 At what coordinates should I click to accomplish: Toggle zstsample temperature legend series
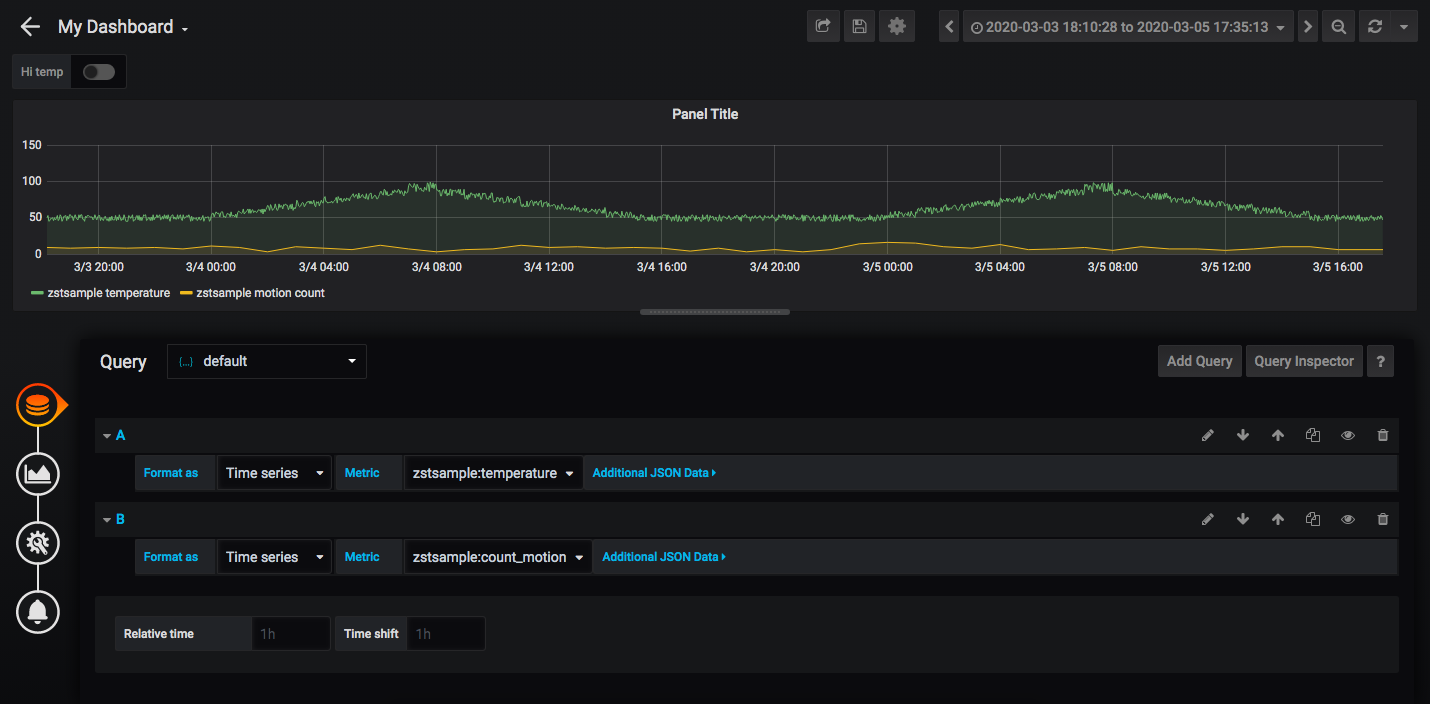pos(109,293)
